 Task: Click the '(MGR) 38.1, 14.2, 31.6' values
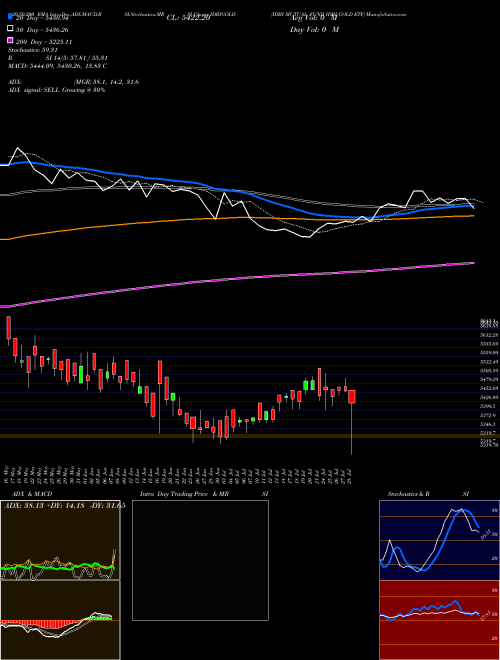[106, 82]
